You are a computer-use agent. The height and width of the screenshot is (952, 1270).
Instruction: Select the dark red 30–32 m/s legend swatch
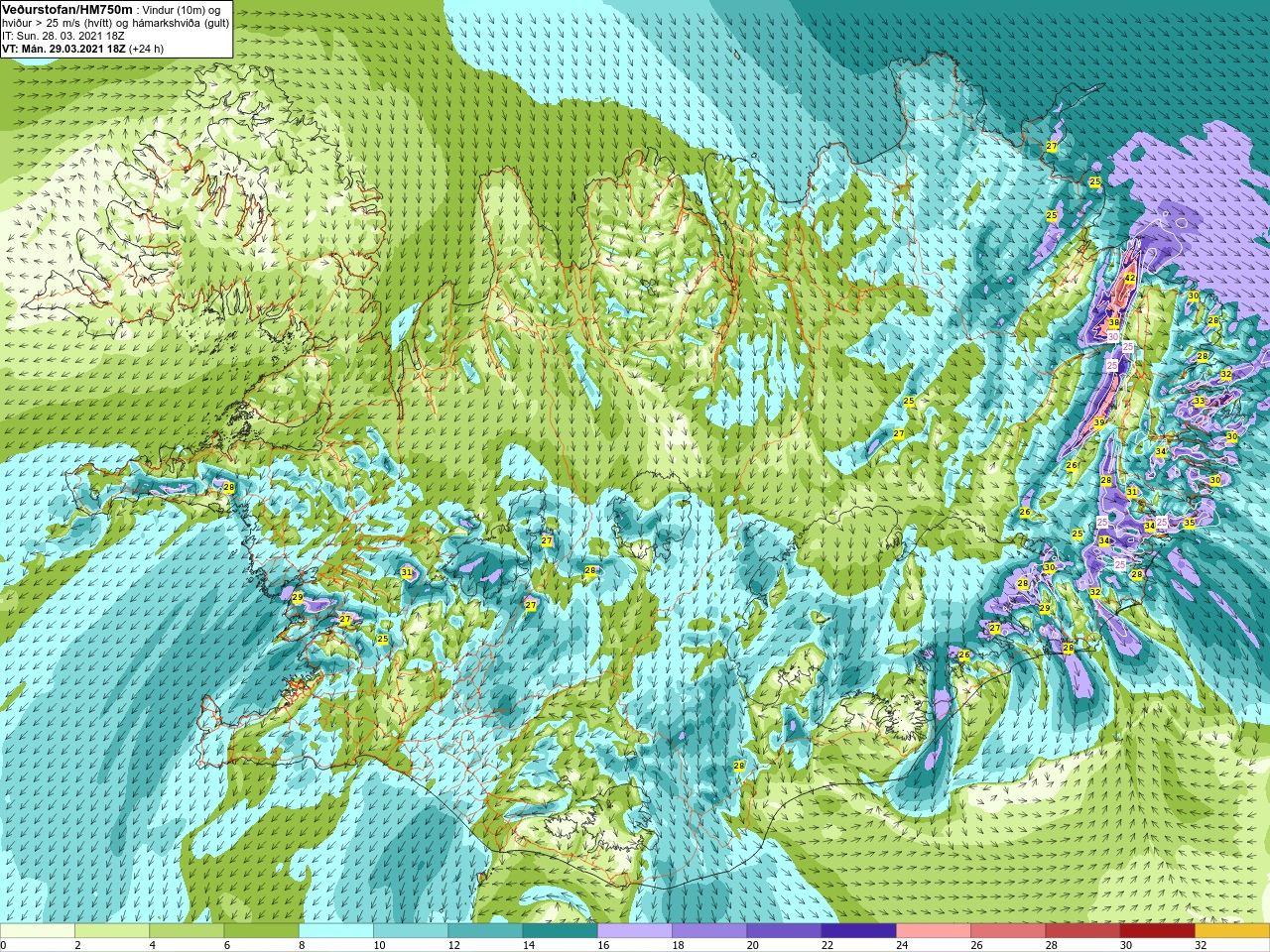tap(1158, 931)
